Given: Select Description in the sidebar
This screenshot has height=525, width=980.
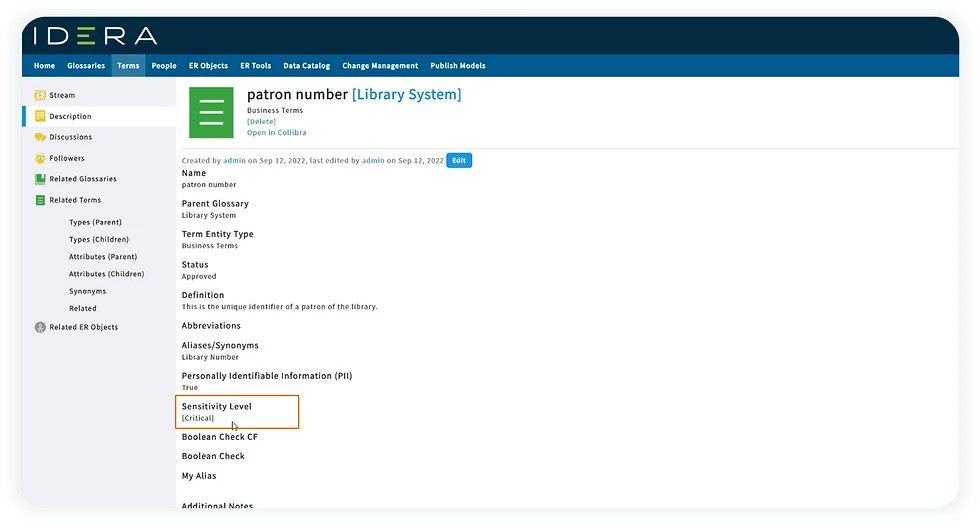Looking at the screenshot, I should coord(70,116).
